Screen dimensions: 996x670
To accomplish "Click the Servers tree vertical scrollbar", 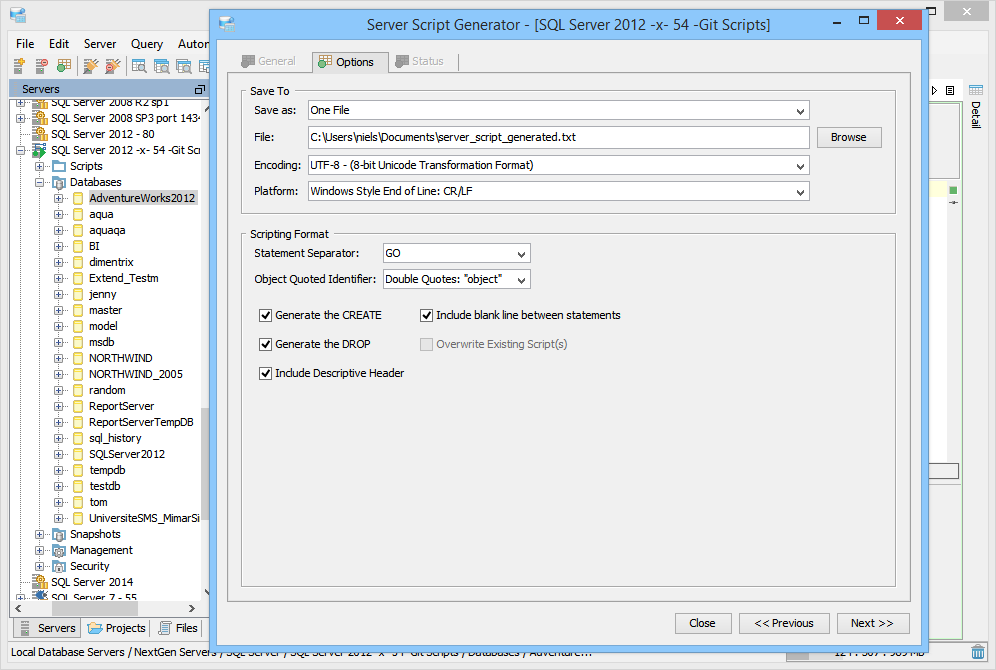I will (x=205, y=464).
